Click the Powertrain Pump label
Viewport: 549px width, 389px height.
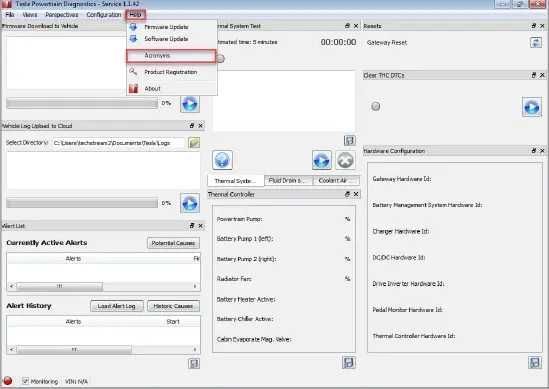click(239, 219)
